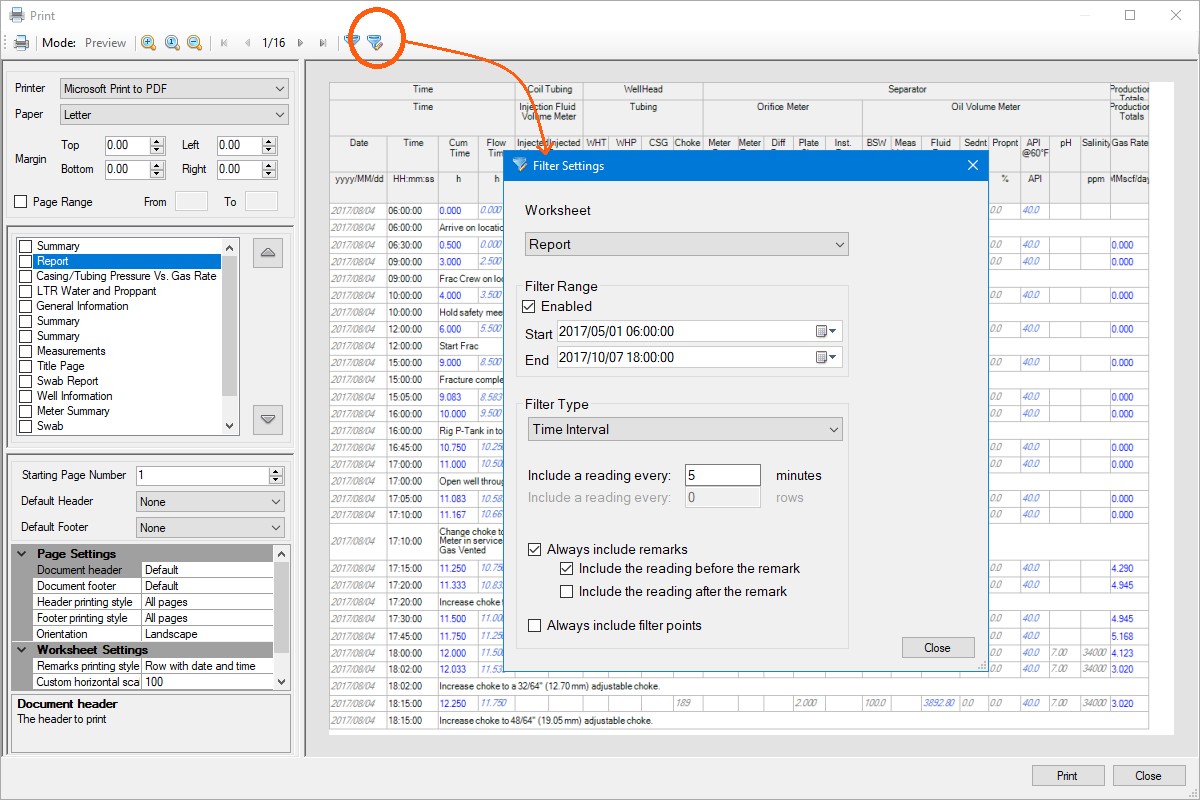Go to the first page
The height and width of the screenshot is (800, 1200).
[224, 43]
